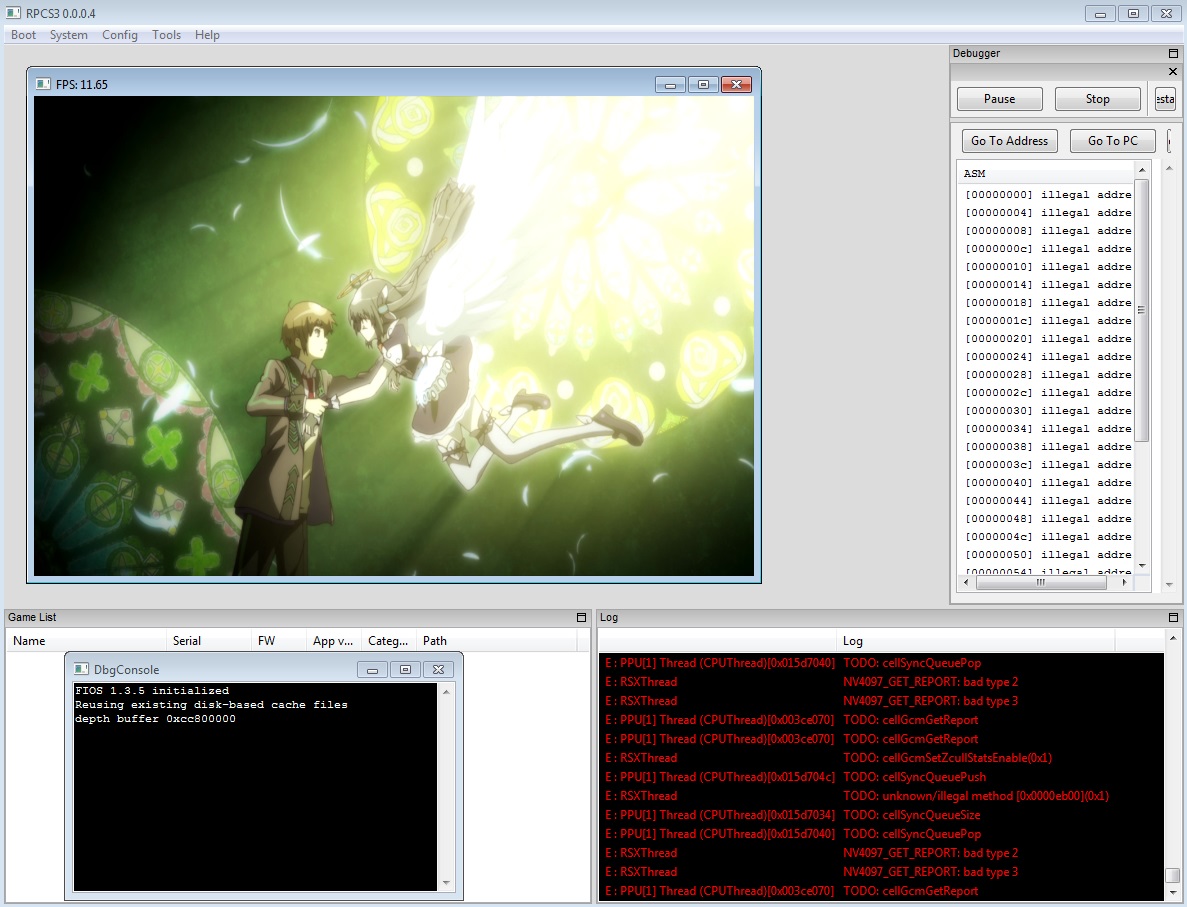Image resolution: width=1187 pixels, height=907 pixels.
Task: Click the Log panel maximize icon
Action: click(1173, 618)
